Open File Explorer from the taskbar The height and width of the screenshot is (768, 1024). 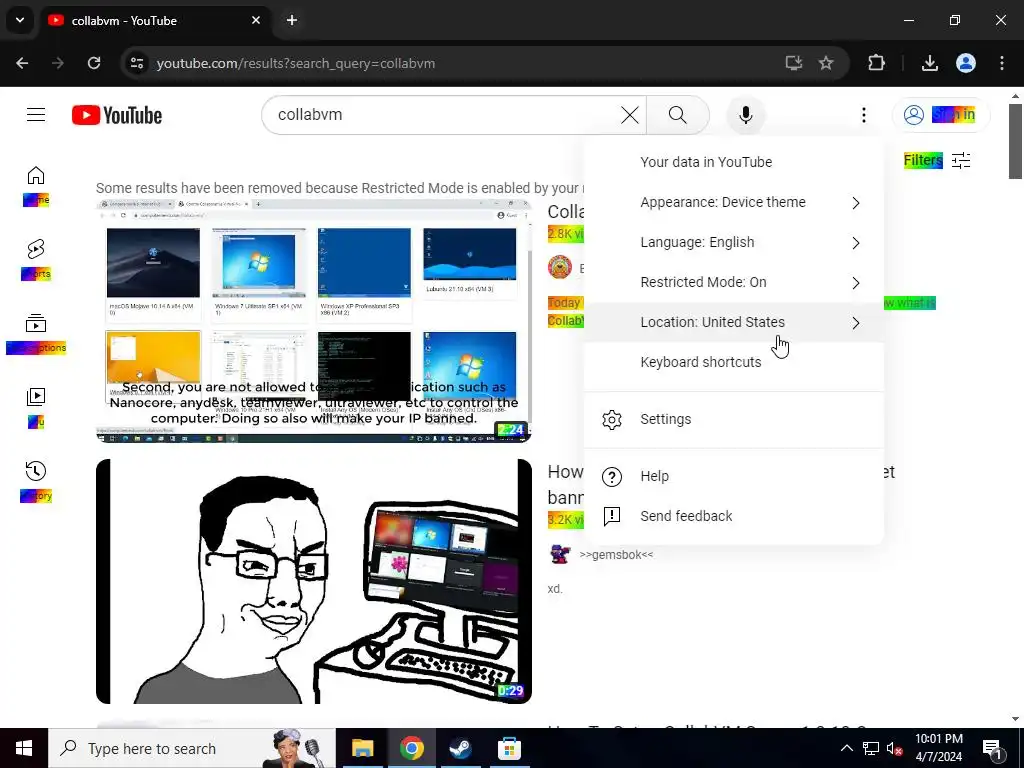coord(362,748)
